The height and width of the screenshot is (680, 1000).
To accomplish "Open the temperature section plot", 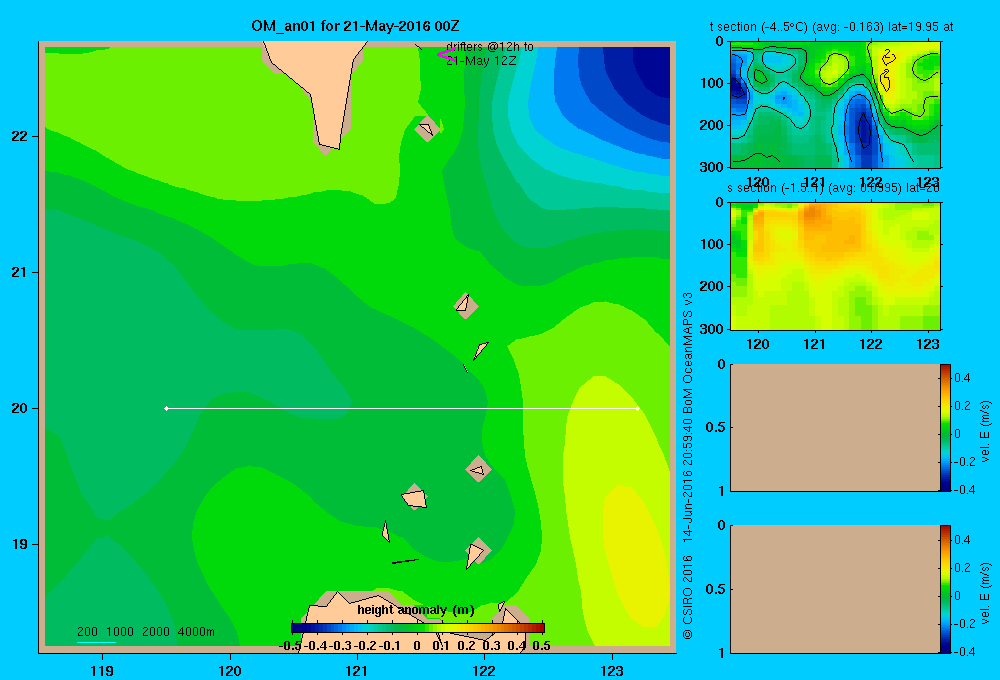I will pos(835,105).
